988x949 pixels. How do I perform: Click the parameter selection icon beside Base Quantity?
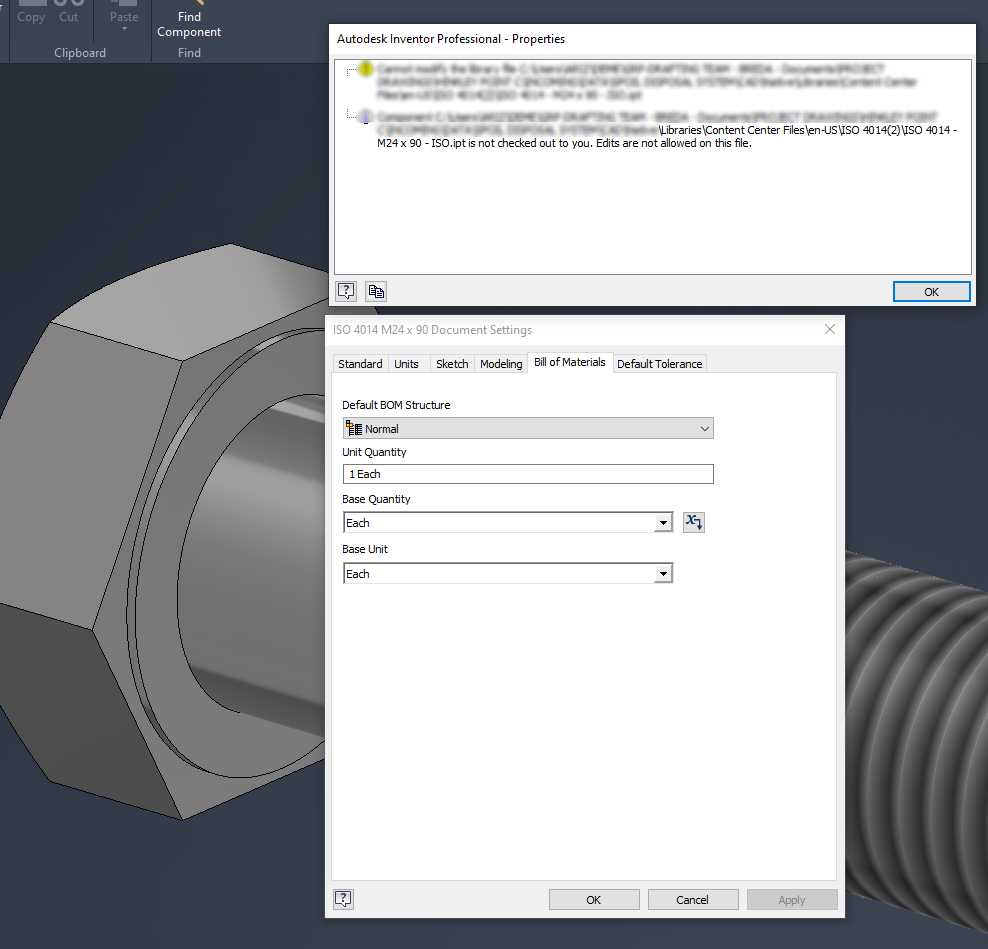click(693, 521)
